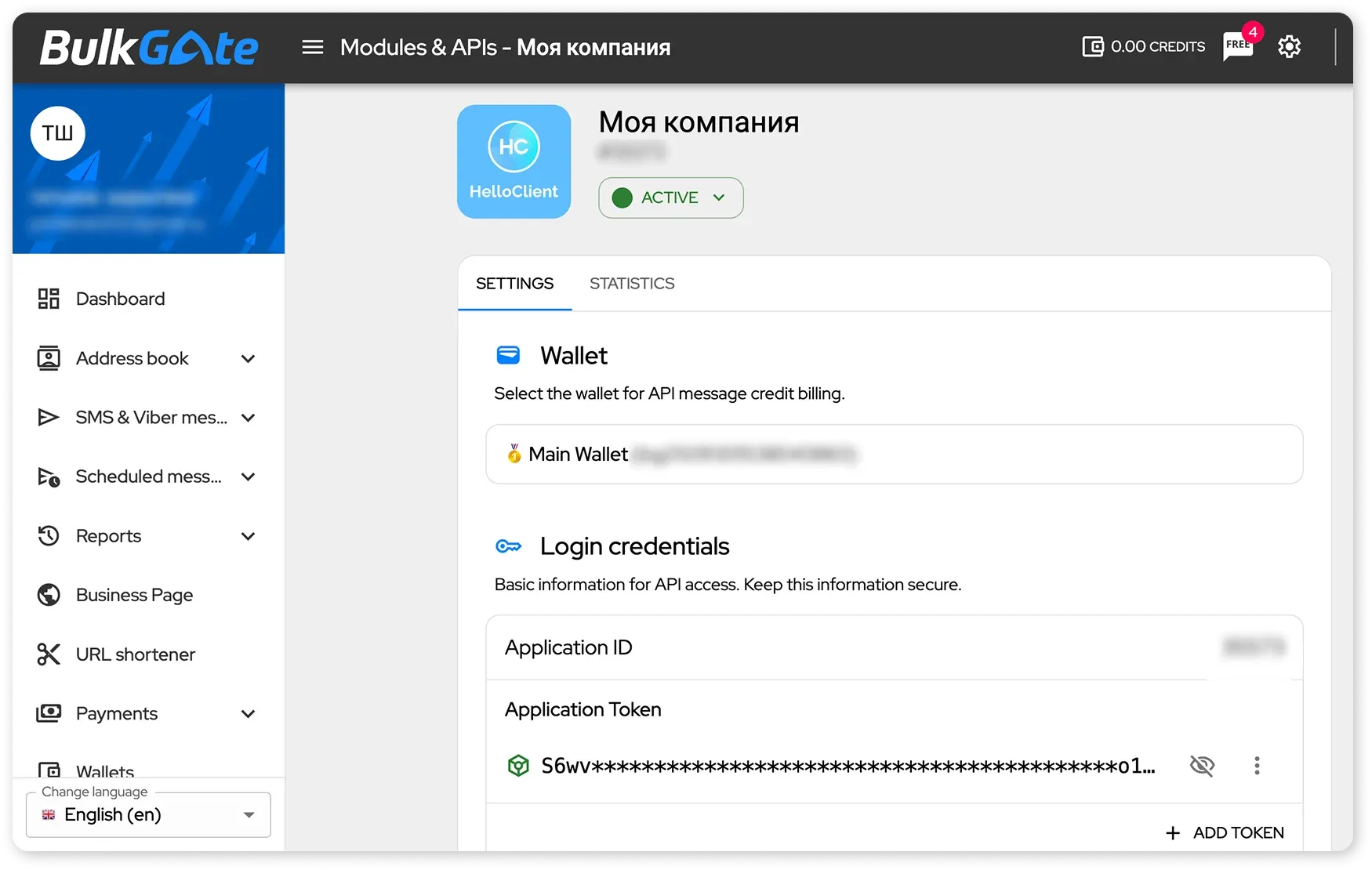Switch to the STATISTICS tab
The width and height of the screenshot is (1372, 870).
[632, 283]
